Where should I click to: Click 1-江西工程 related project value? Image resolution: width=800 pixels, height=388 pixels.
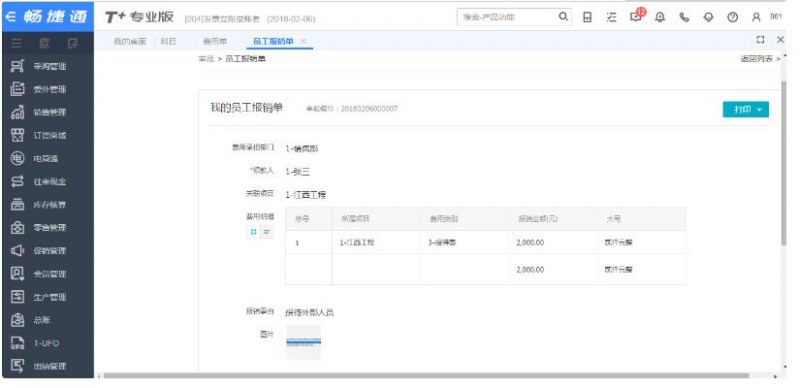[306, 195]
